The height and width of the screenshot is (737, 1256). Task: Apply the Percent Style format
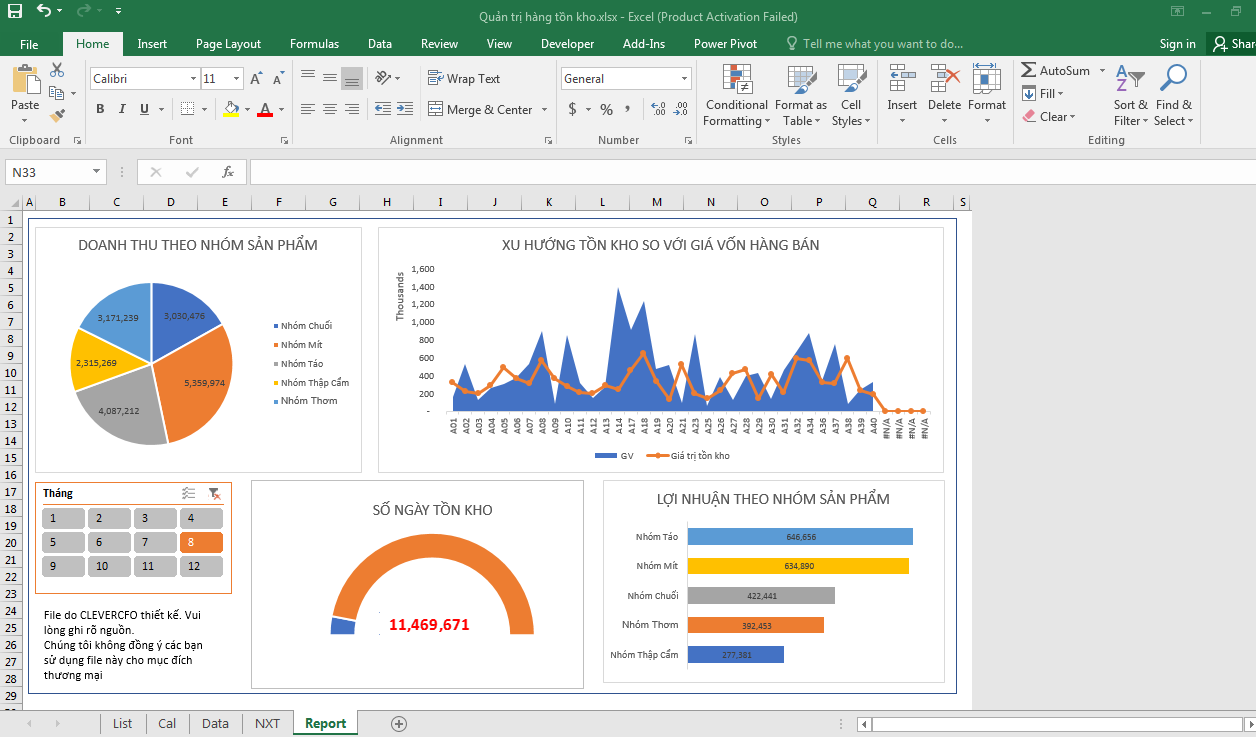(x=606, y=109)
